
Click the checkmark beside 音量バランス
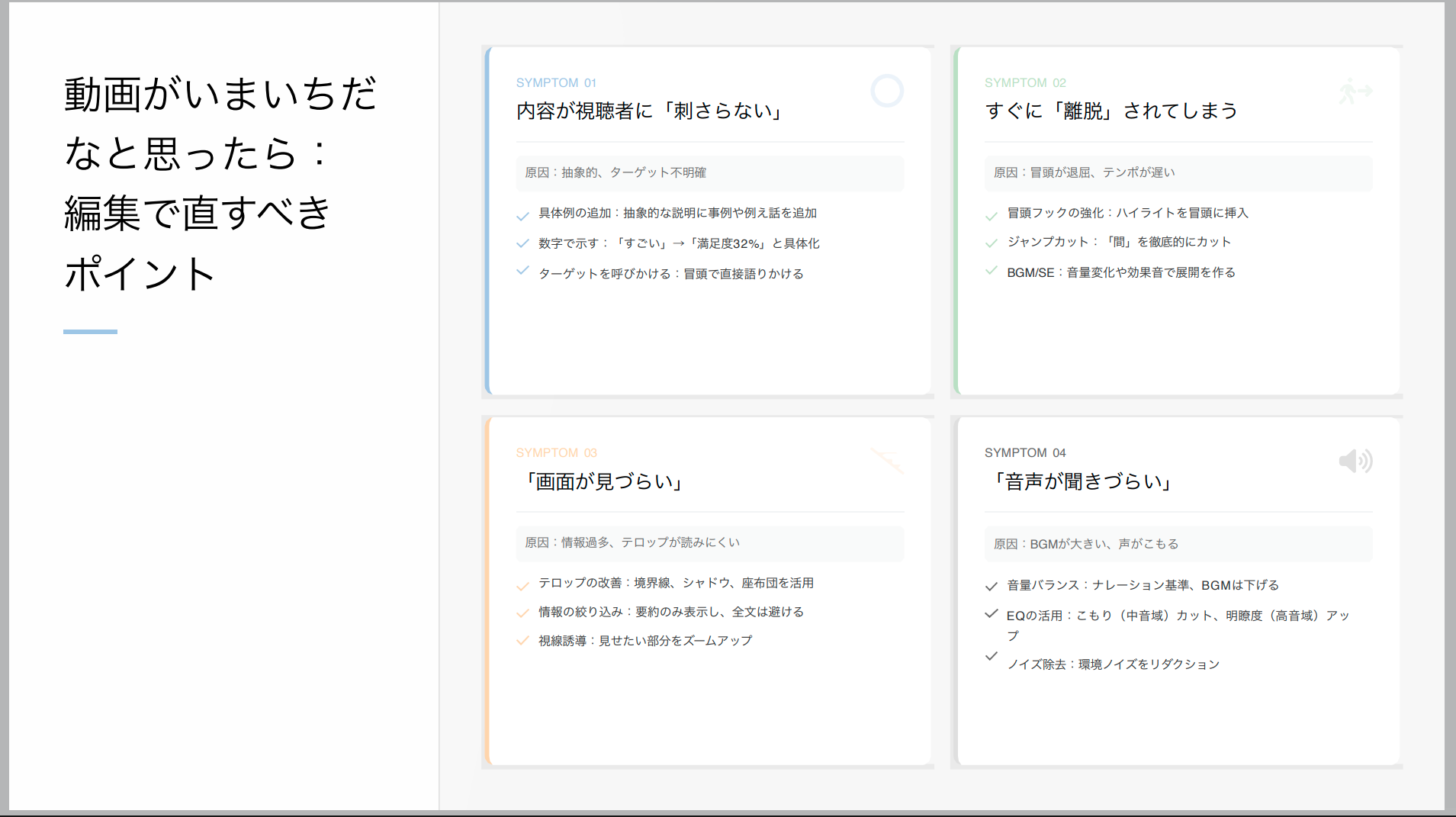(x=992, y=587)
